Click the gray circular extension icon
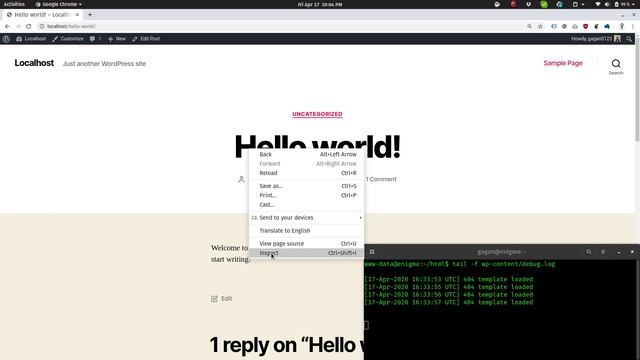The height and width of the screenshot is (360, 640). click(x=564, y=26)
